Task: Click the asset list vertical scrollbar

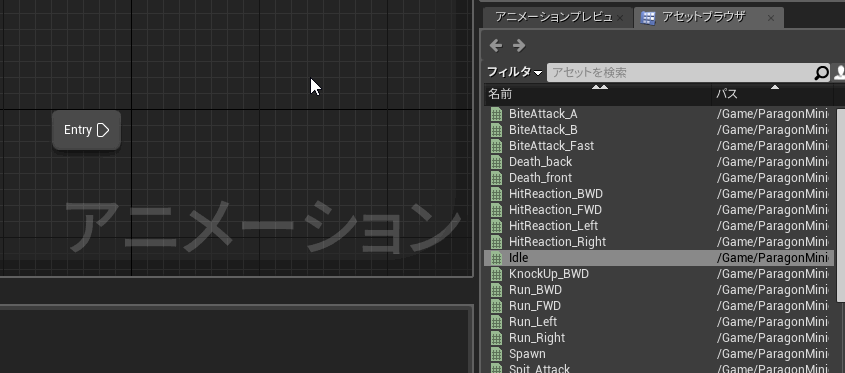Action: [840, 205]
